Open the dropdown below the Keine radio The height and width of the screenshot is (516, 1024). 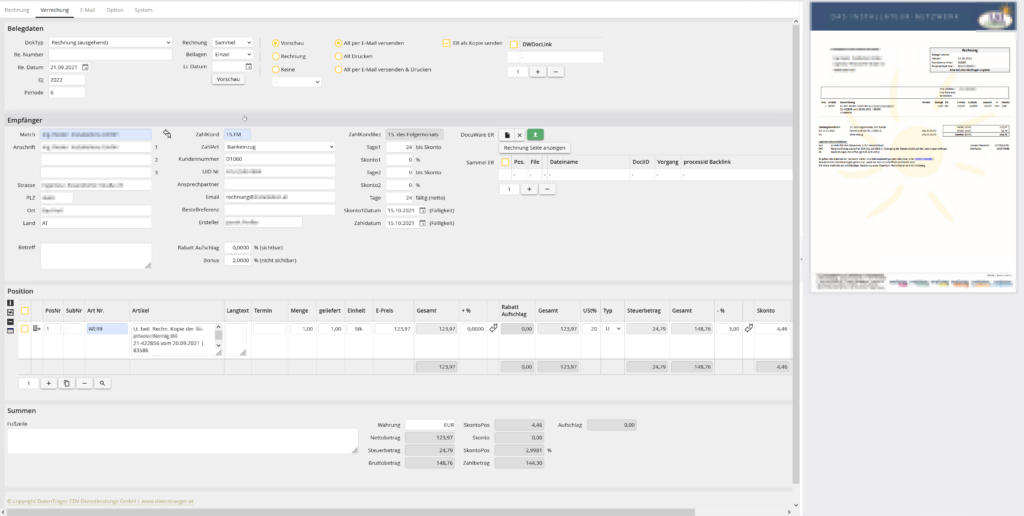pos(296,82)
